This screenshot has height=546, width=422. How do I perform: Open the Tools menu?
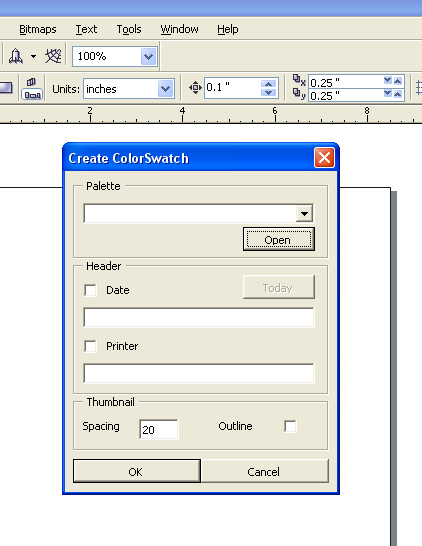(129, 29)
